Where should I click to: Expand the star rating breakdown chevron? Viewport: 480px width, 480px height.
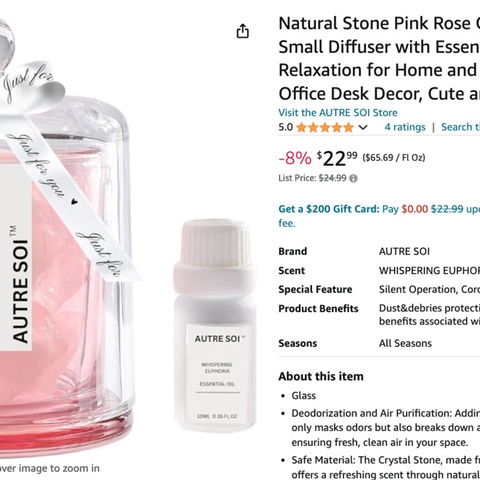pos(363,127)
